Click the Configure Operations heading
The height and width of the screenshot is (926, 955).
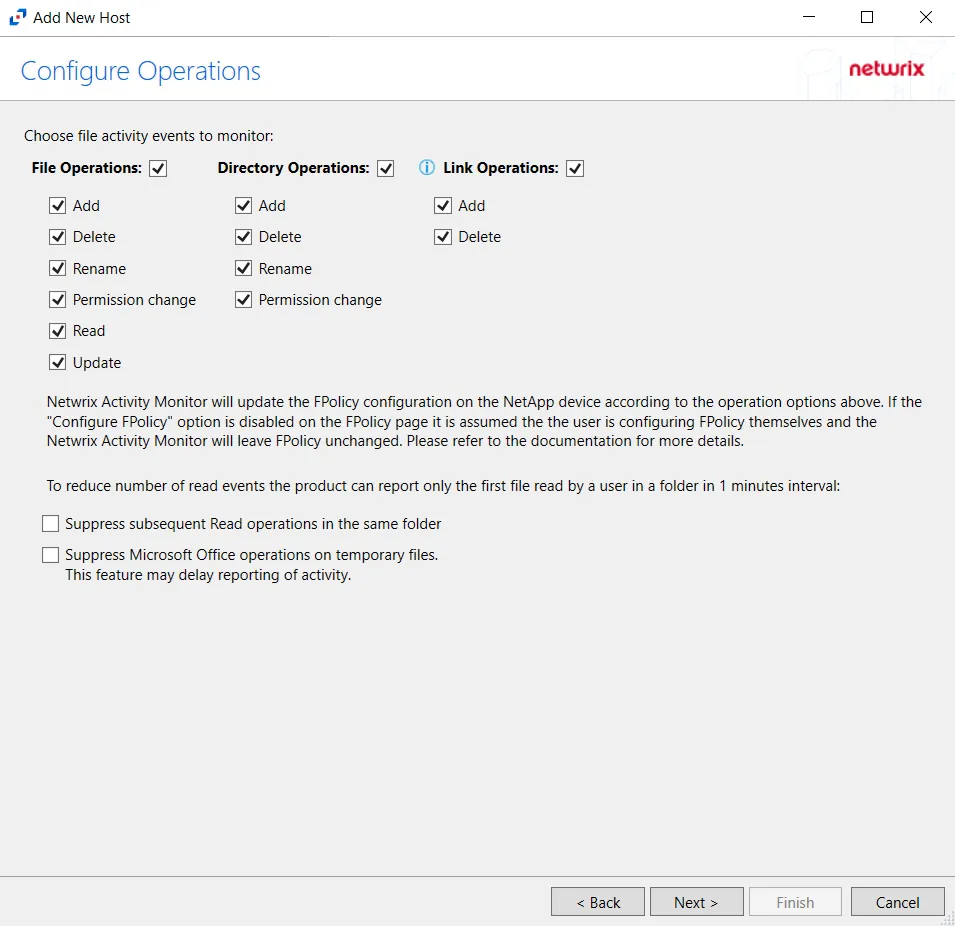pyautogui.click(x=141, y=71)
